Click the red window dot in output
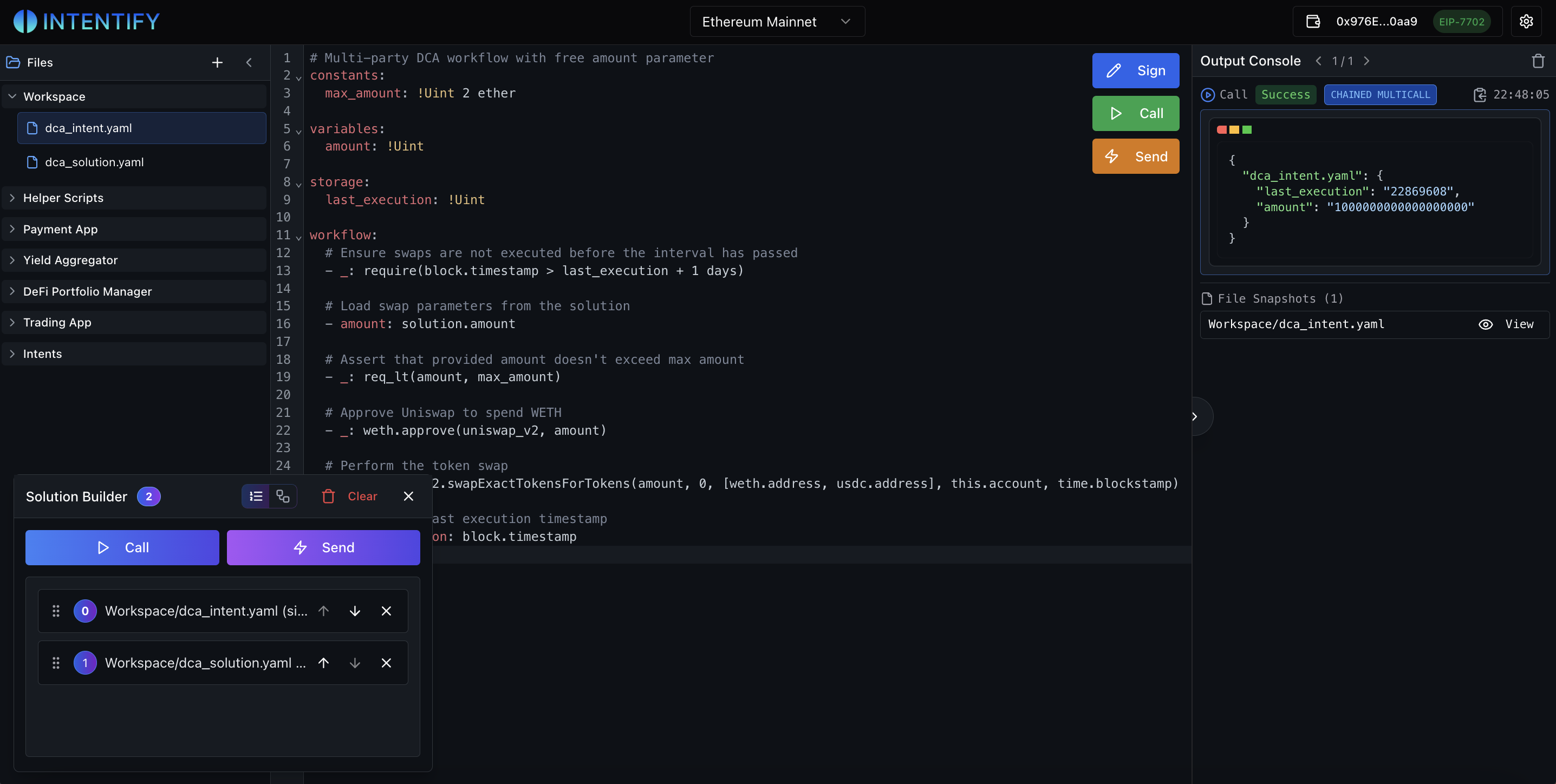 1221,130
